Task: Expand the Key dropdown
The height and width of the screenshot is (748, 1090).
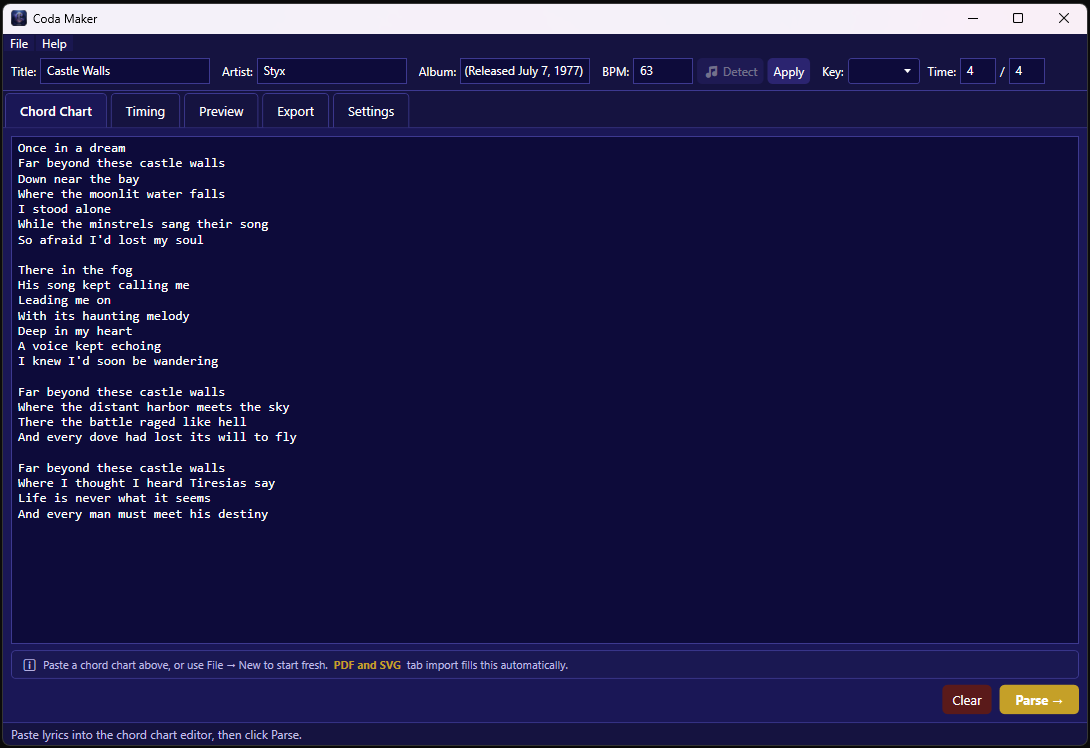Action: pos(884,71)
